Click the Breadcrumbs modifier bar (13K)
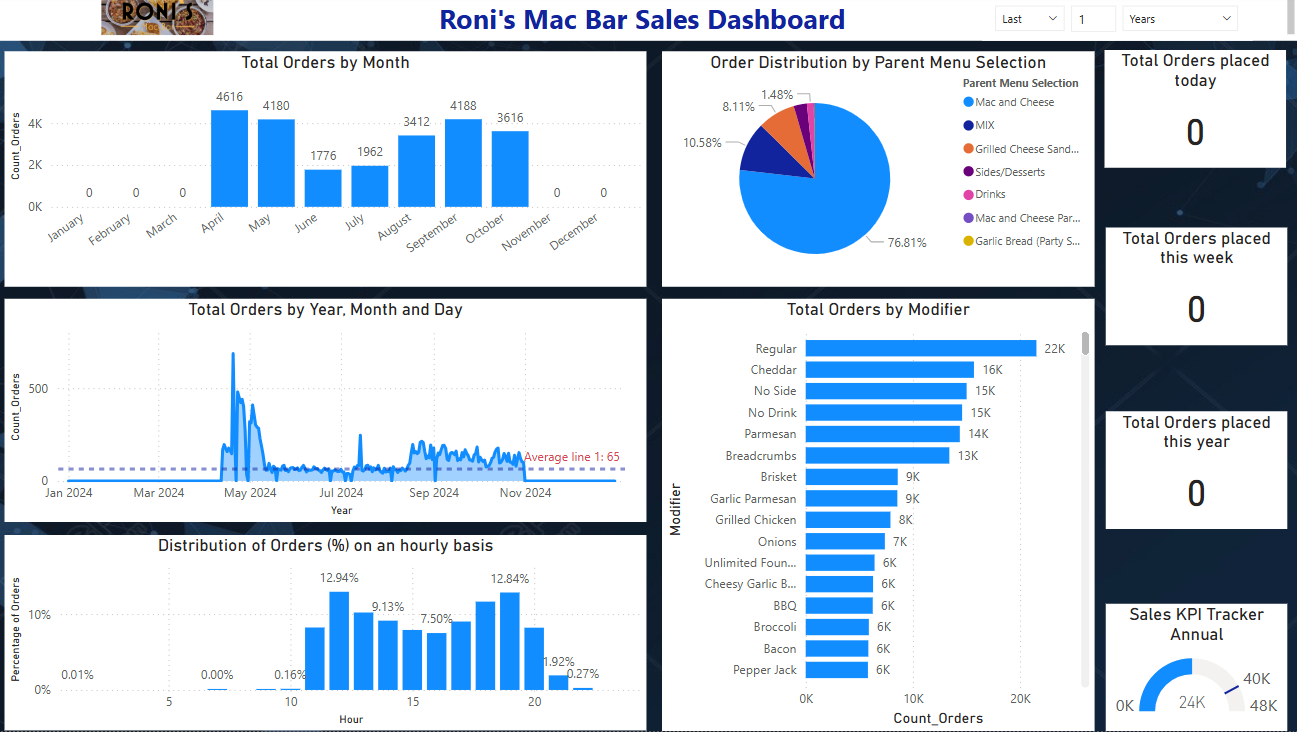 (x=877, y=455)
